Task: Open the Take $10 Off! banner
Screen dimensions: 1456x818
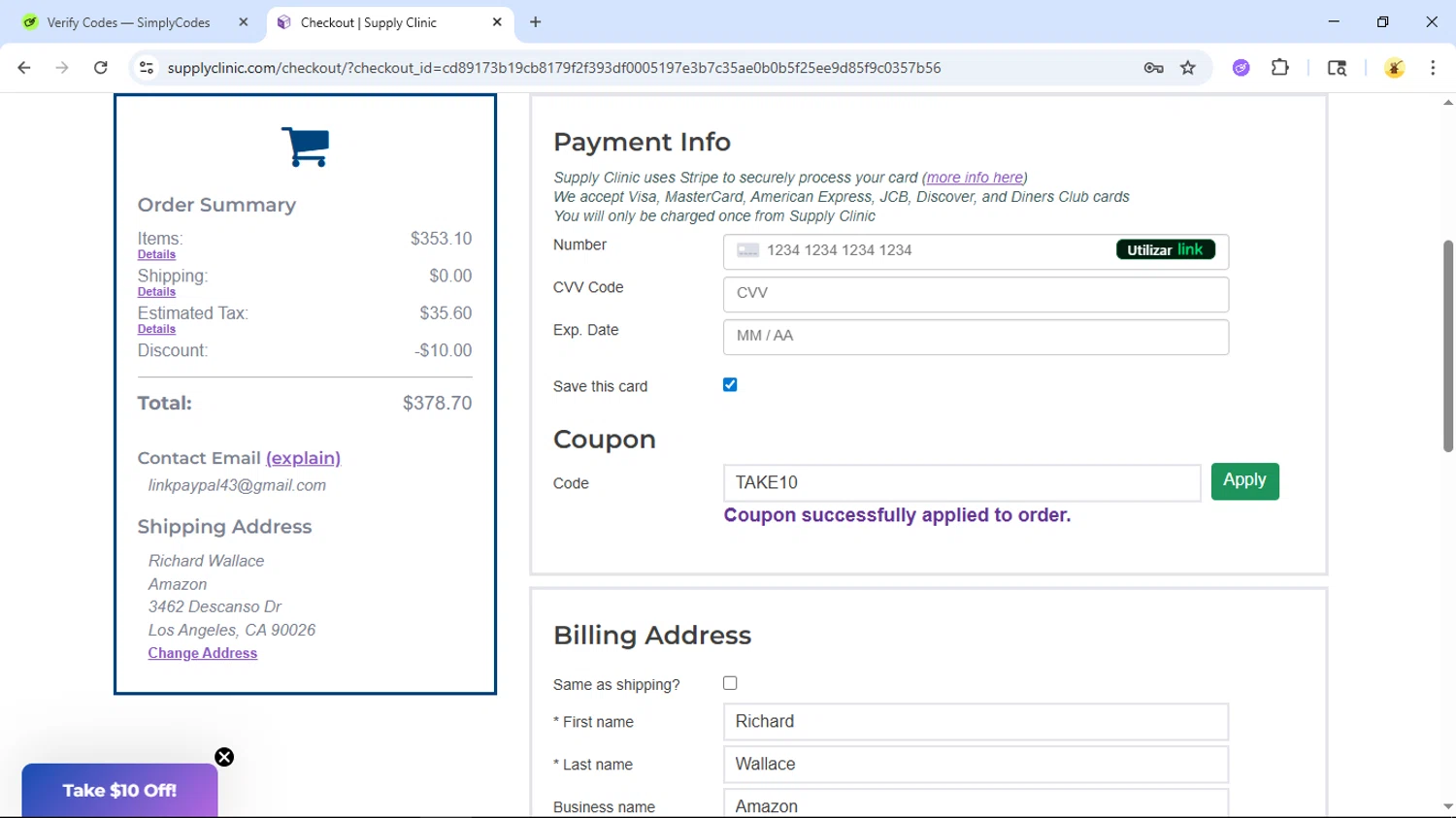Action: pyautogui.click(x=119, y=790)
